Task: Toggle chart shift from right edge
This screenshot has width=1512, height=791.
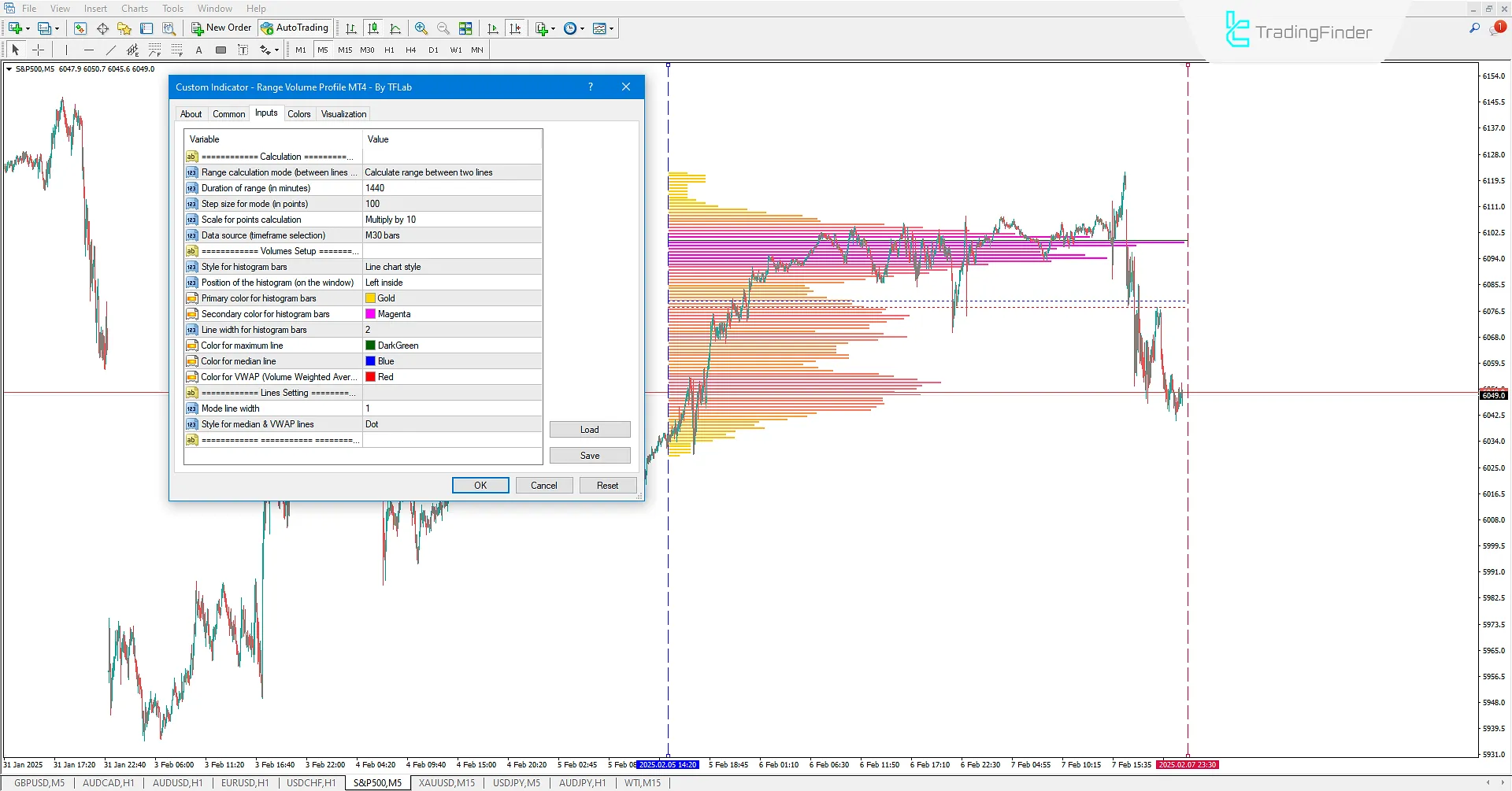Action: click(x=516, y=28)
